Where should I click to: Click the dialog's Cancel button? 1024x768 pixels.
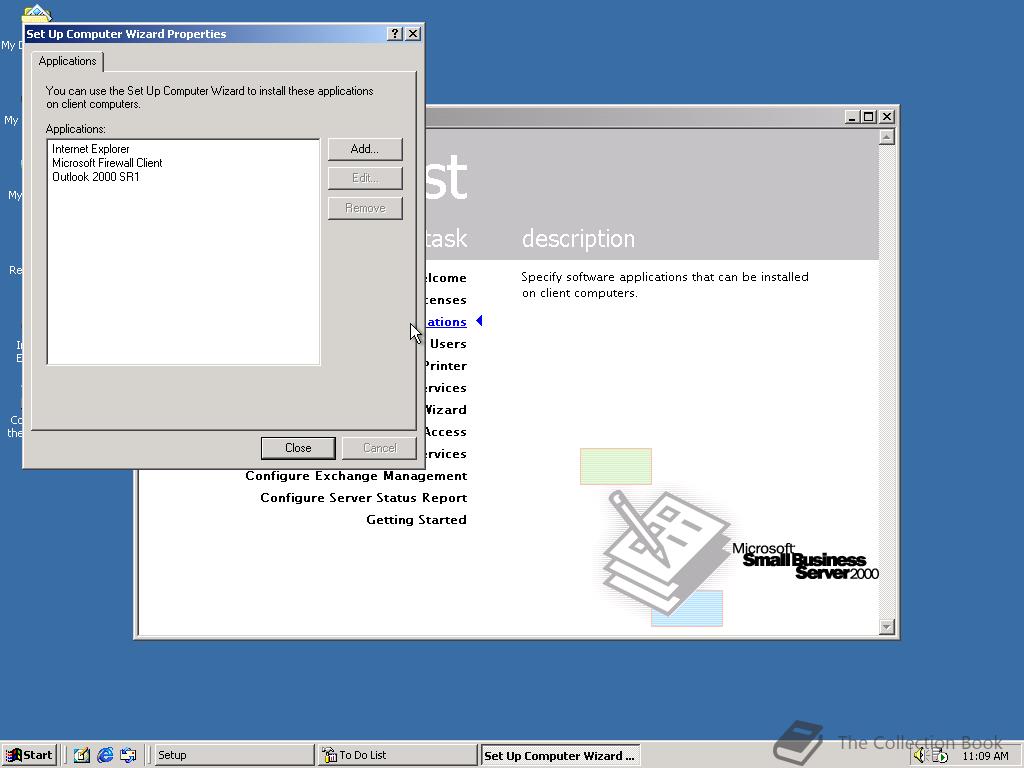coord(379,448)
